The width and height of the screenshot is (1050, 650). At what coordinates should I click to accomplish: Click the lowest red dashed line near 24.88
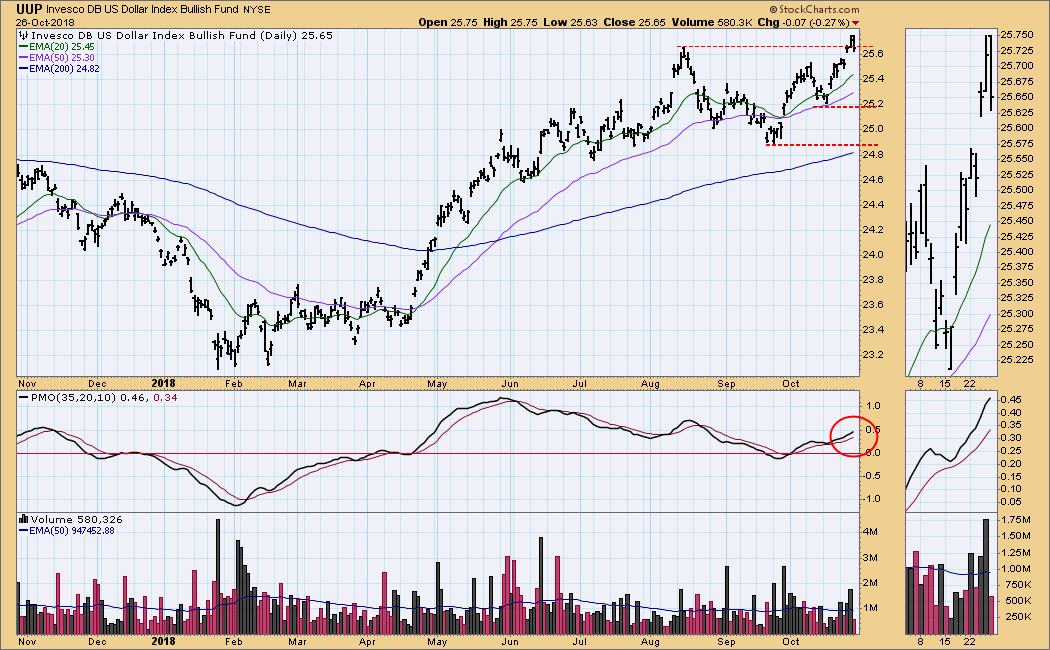(808, 145)
